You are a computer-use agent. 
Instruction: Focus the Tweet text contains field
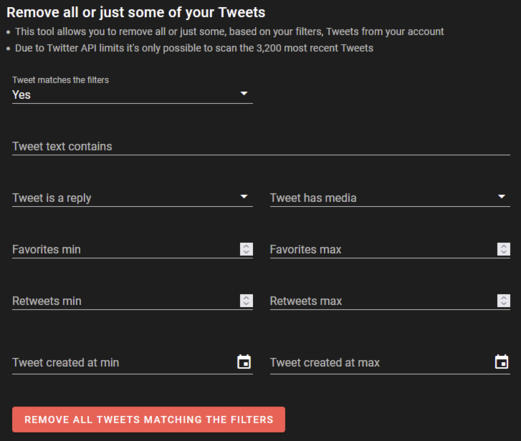[261, 146]
